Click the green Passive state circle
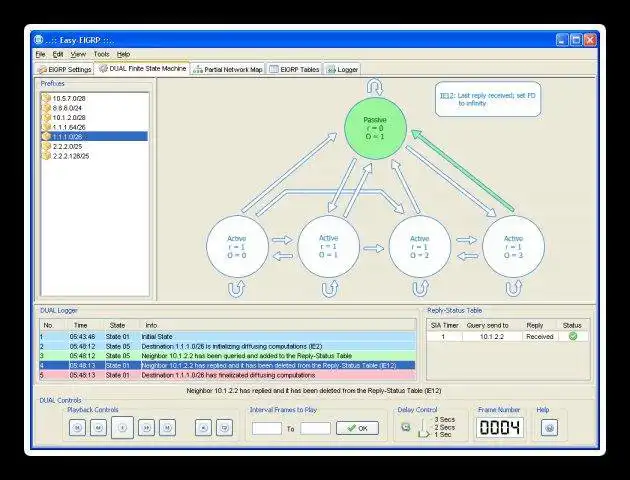This screenshot has width=630, height=480. [375, 128]
